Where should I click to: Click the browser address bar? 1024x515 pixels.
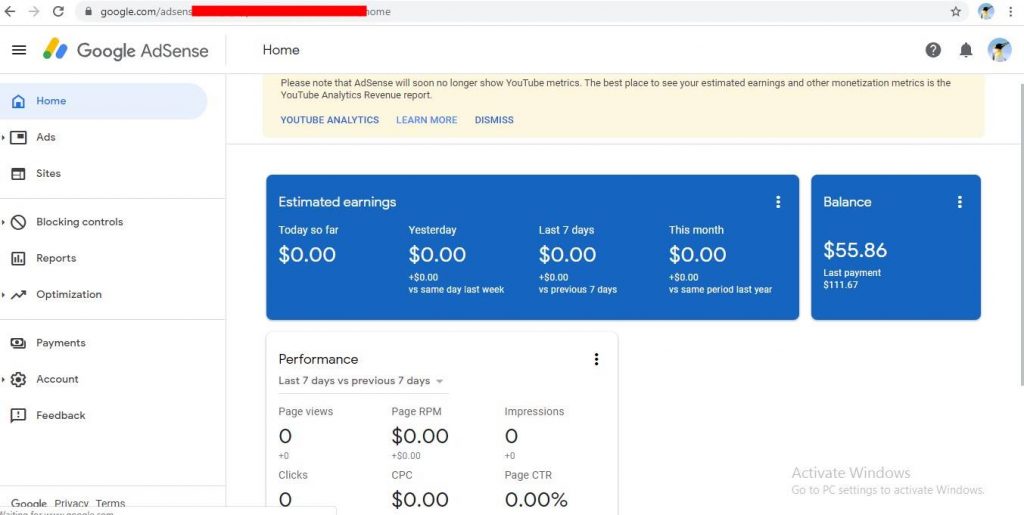(522, 11)
